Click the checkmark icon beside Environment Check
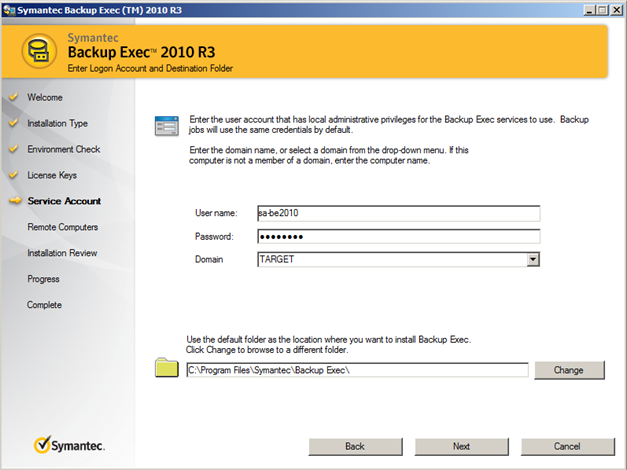The image size is (627, 470). coord(14,149)
